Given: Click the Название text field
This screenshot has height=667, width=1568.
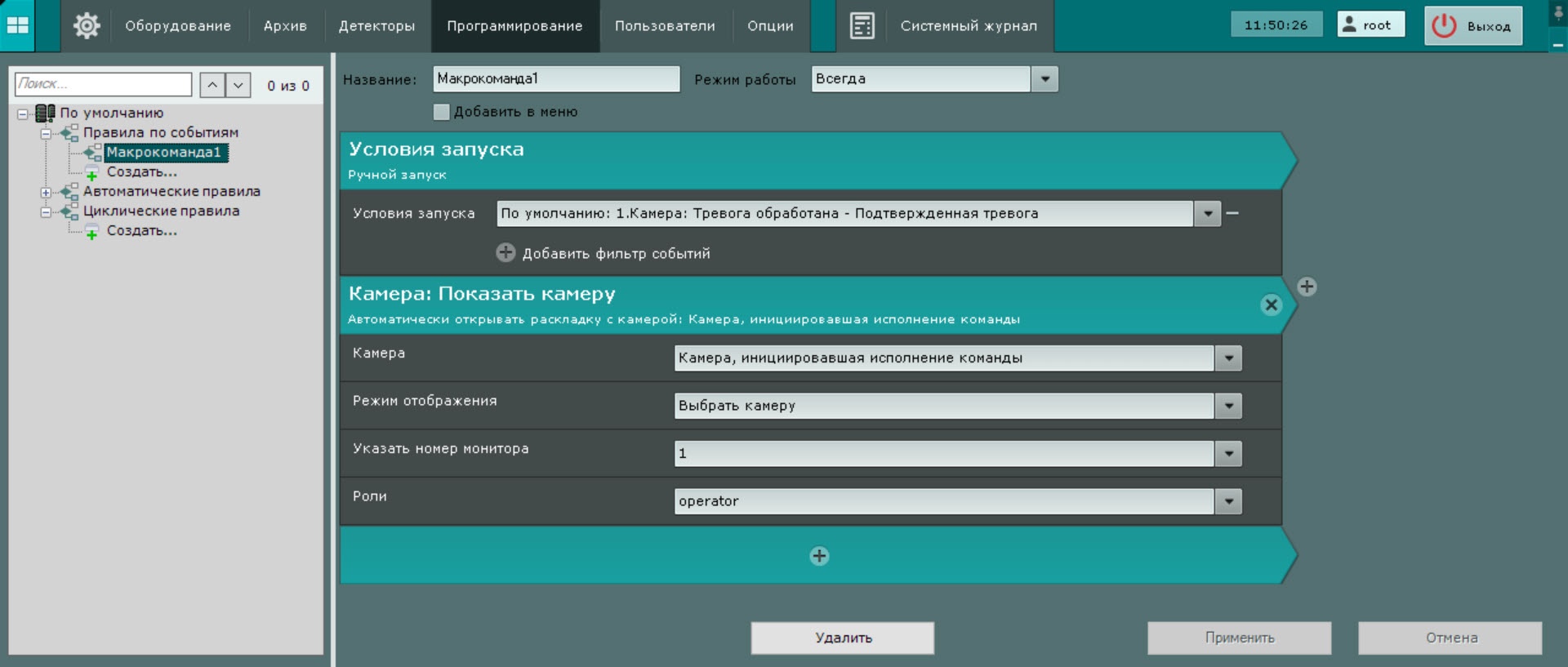Looking at the screenshot, I should [556, 79].
